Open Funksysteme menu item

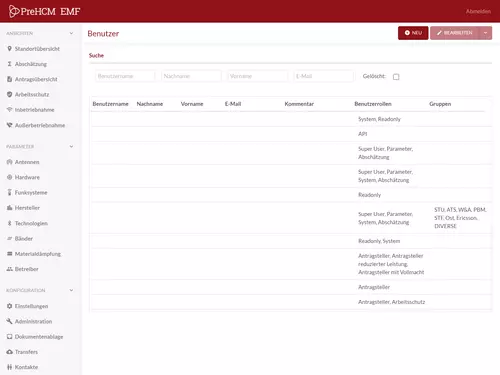31,193
